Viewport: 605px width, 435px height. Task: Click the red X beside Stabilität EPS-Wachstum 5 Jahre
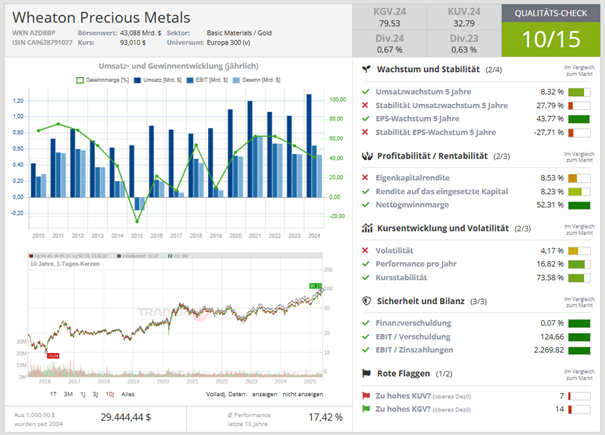365,132
